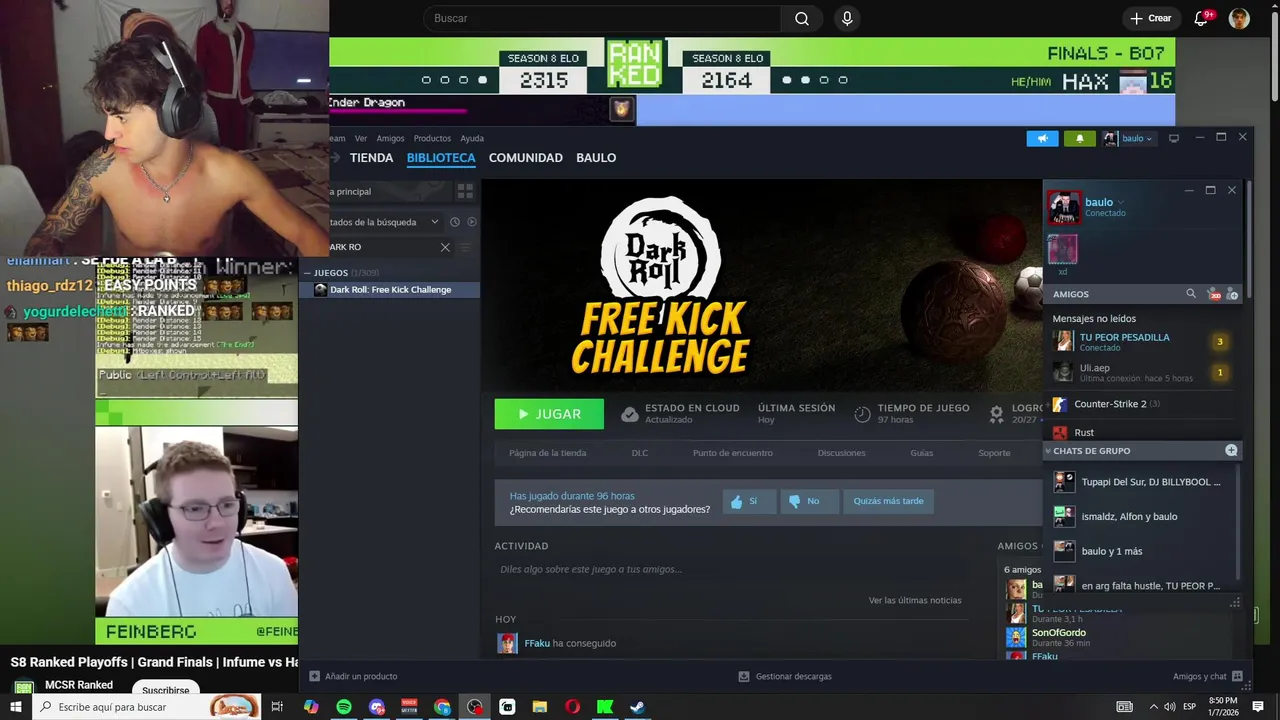This screenshot has height=720, width=1280.
Task: Open the BAULO profile tab
Action: click(596, 158)
